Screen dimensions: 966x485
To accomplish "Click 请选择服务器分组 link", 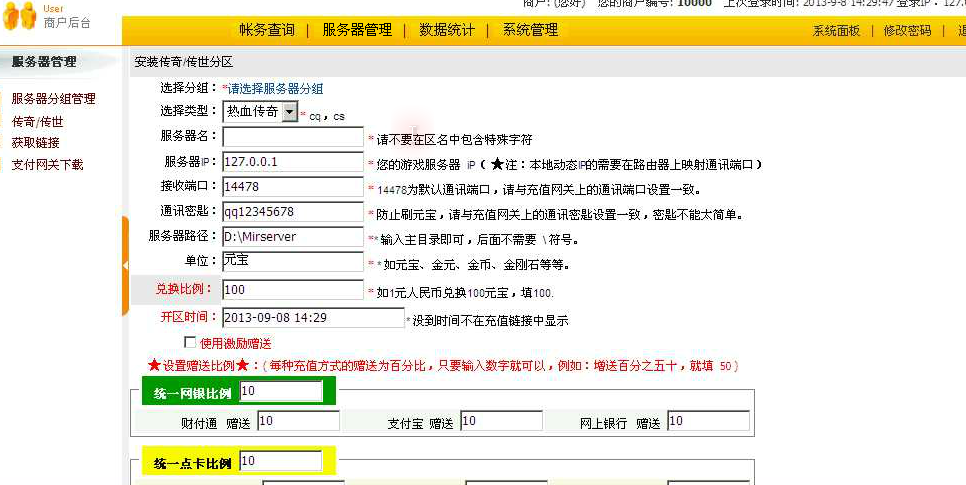I will click(x=275, y=89).
